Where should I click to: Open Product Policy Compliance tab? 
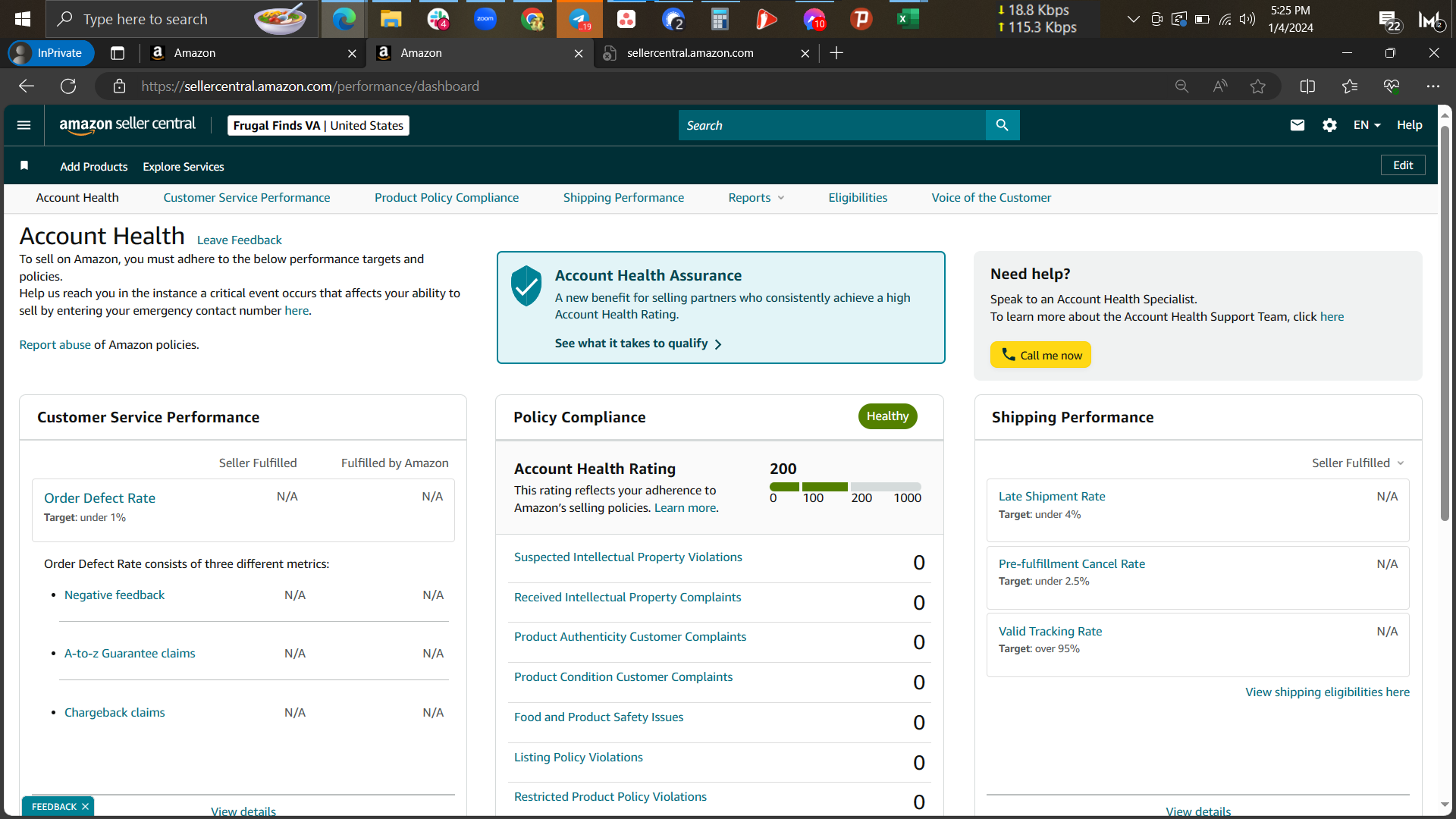pyautogui.click(x=447, y=198)
